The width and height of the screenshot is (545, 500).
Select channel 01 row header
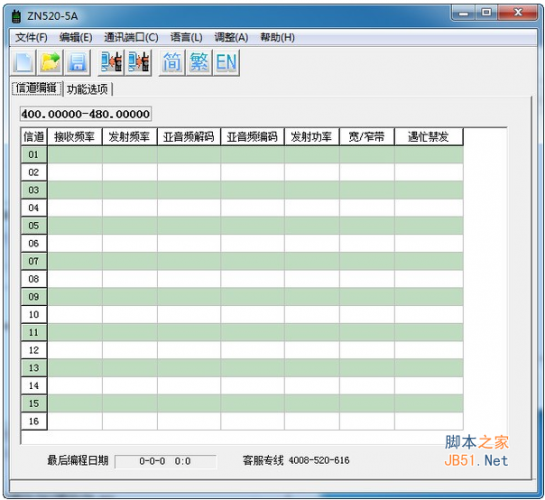[x=34, y=155]
